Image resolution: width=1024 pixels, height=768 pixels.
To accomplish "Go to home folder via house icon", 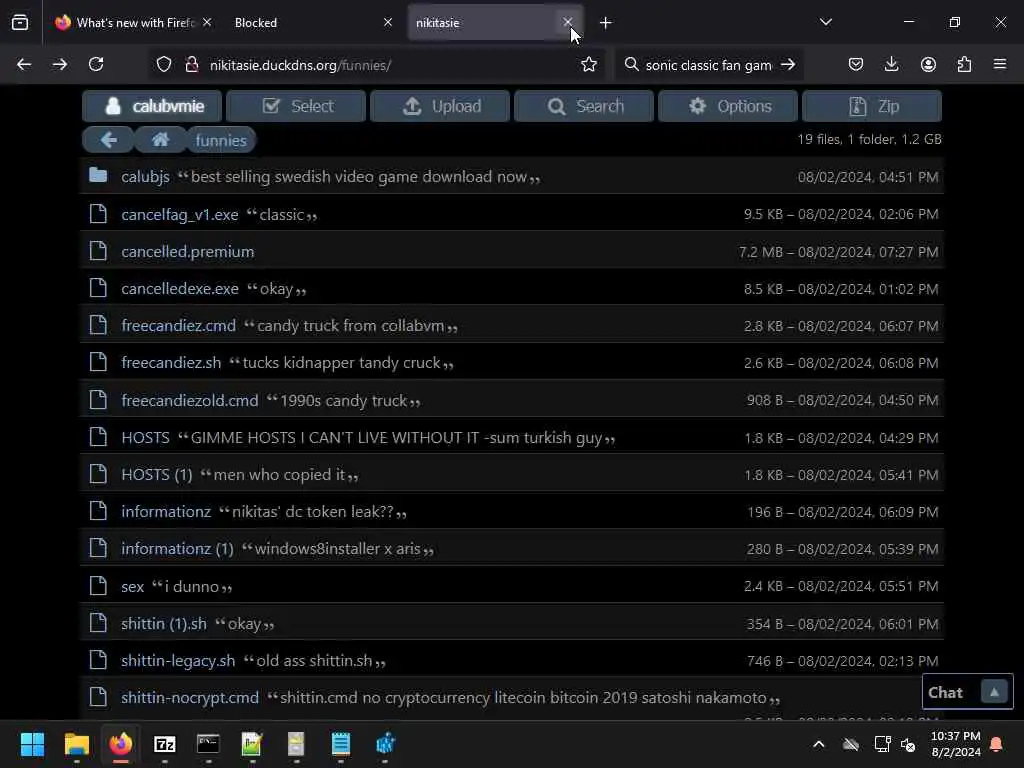I will 160,140.
